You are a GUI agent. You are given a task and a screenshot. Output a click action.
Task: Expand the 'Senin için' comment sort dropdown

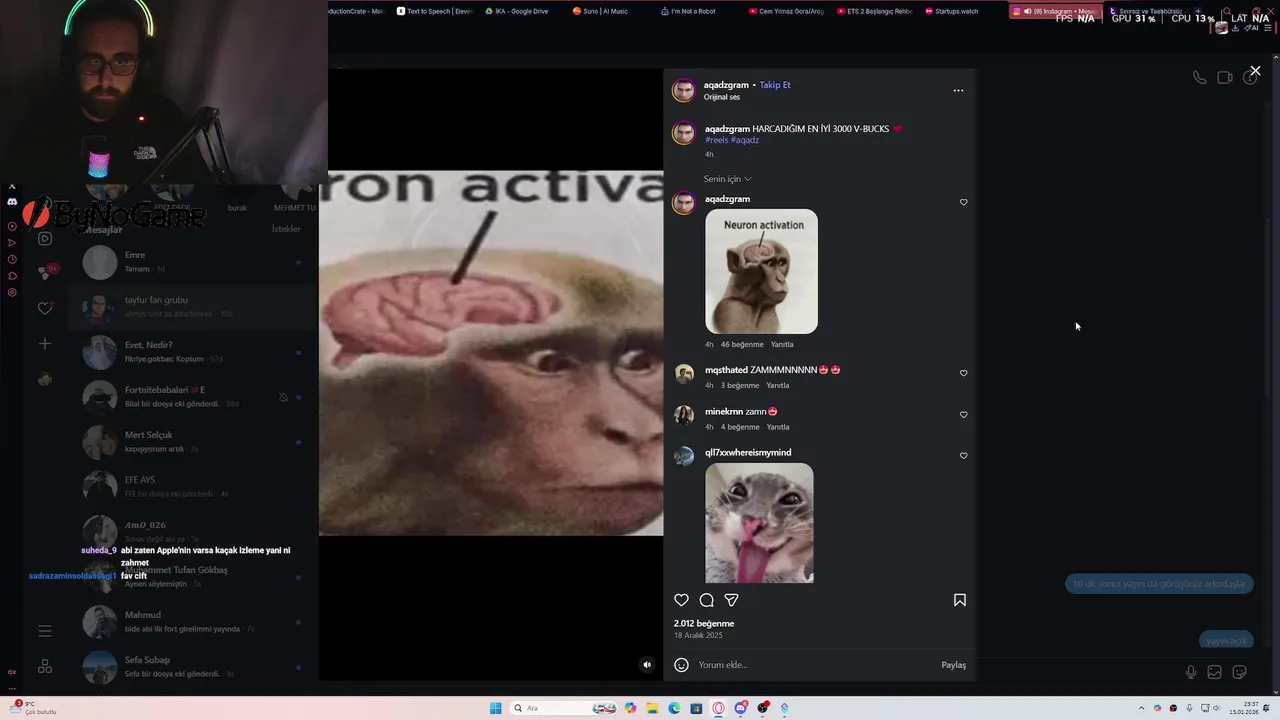[727, 179]
